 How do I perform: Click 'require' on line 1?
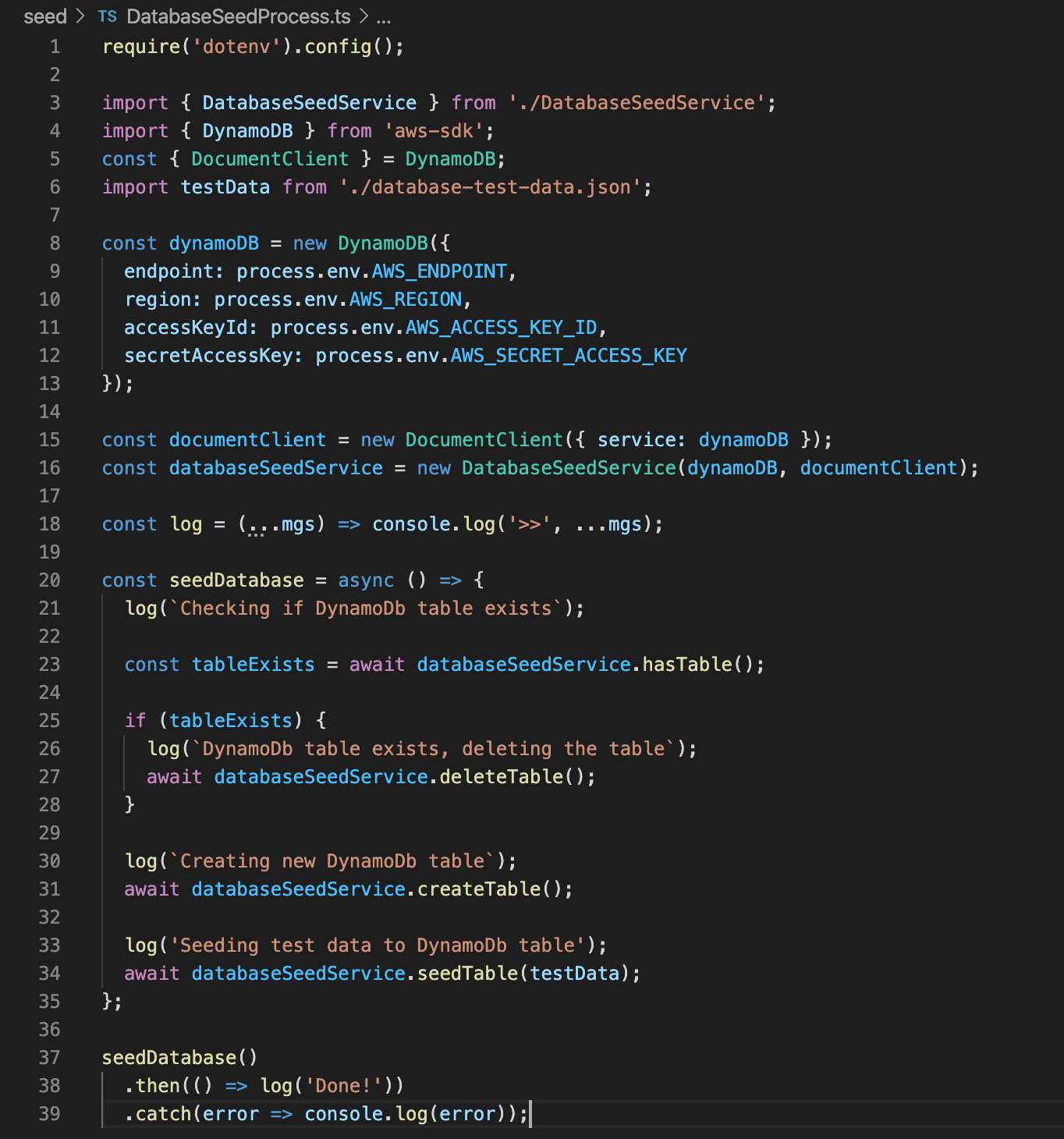click(141, 47)
